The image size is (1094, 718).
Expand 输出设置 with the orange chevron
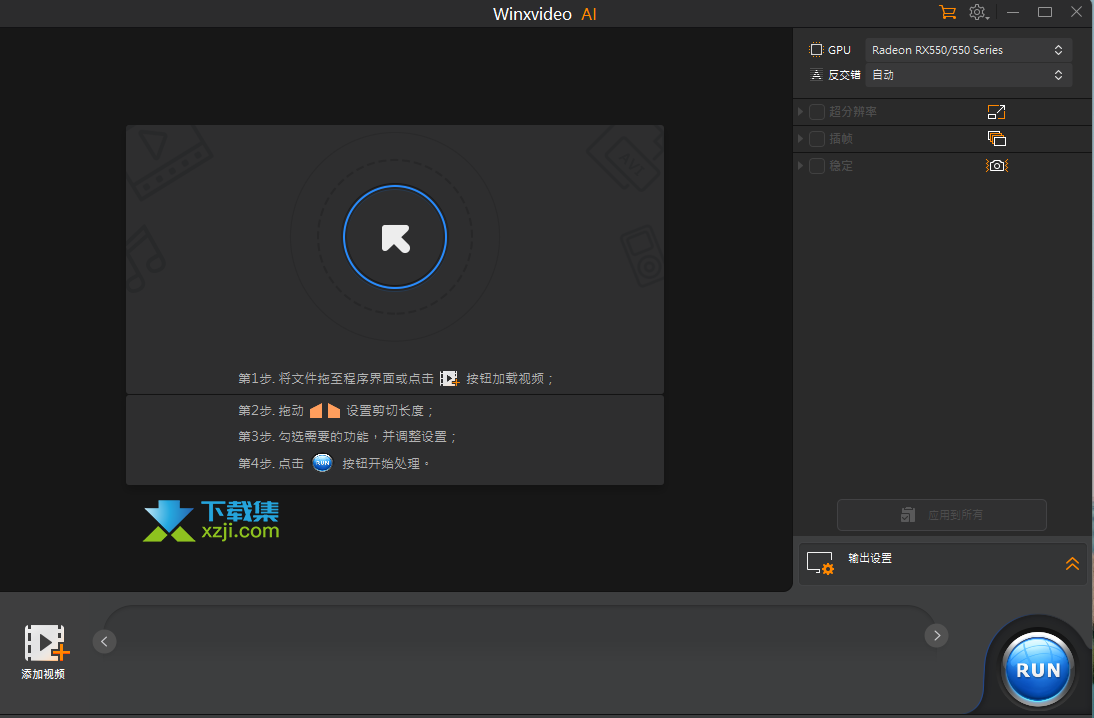(1072, 563)
